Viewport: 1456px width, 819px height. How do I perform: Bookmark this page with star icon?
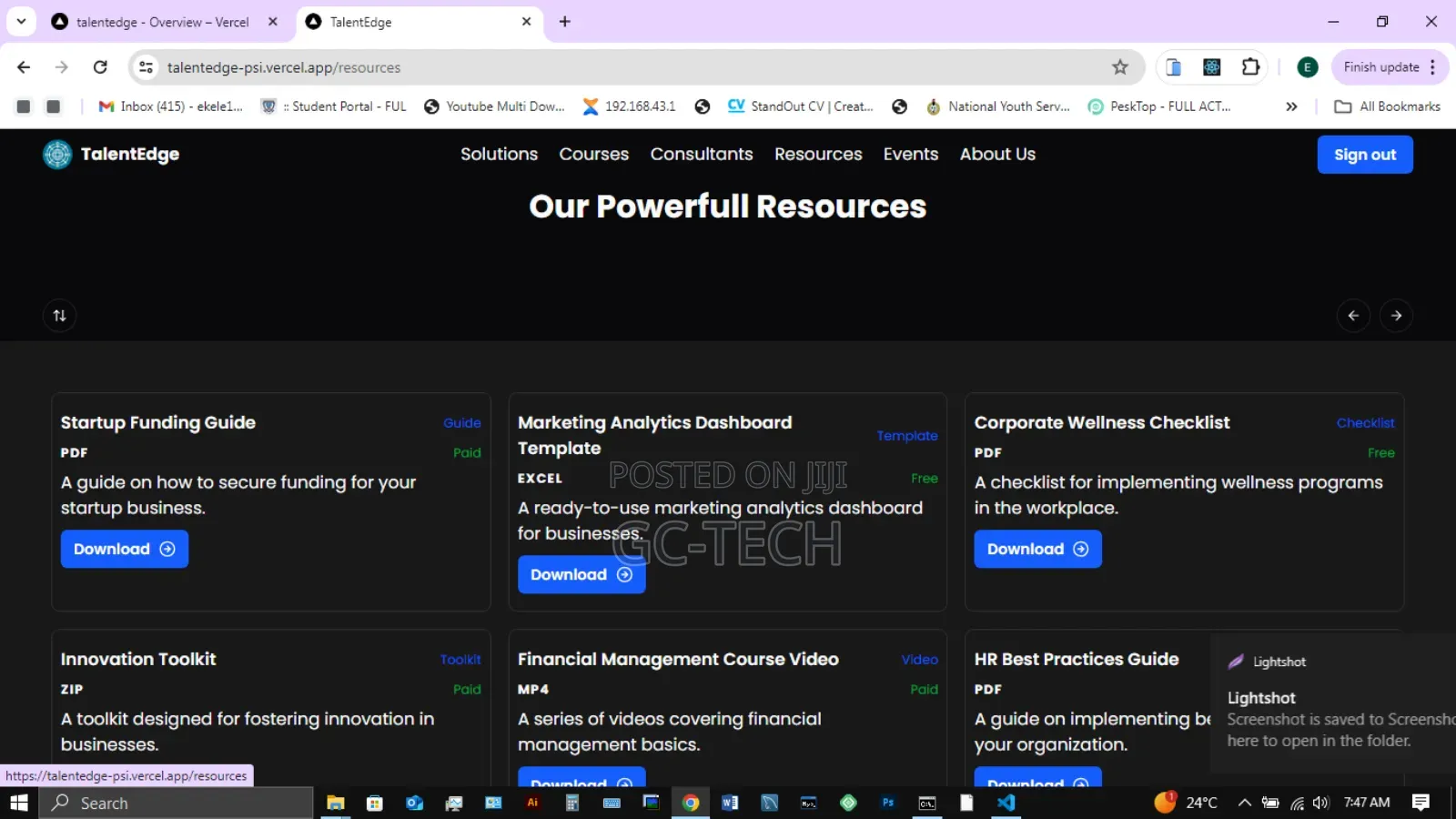click(x=1120, y=67)
